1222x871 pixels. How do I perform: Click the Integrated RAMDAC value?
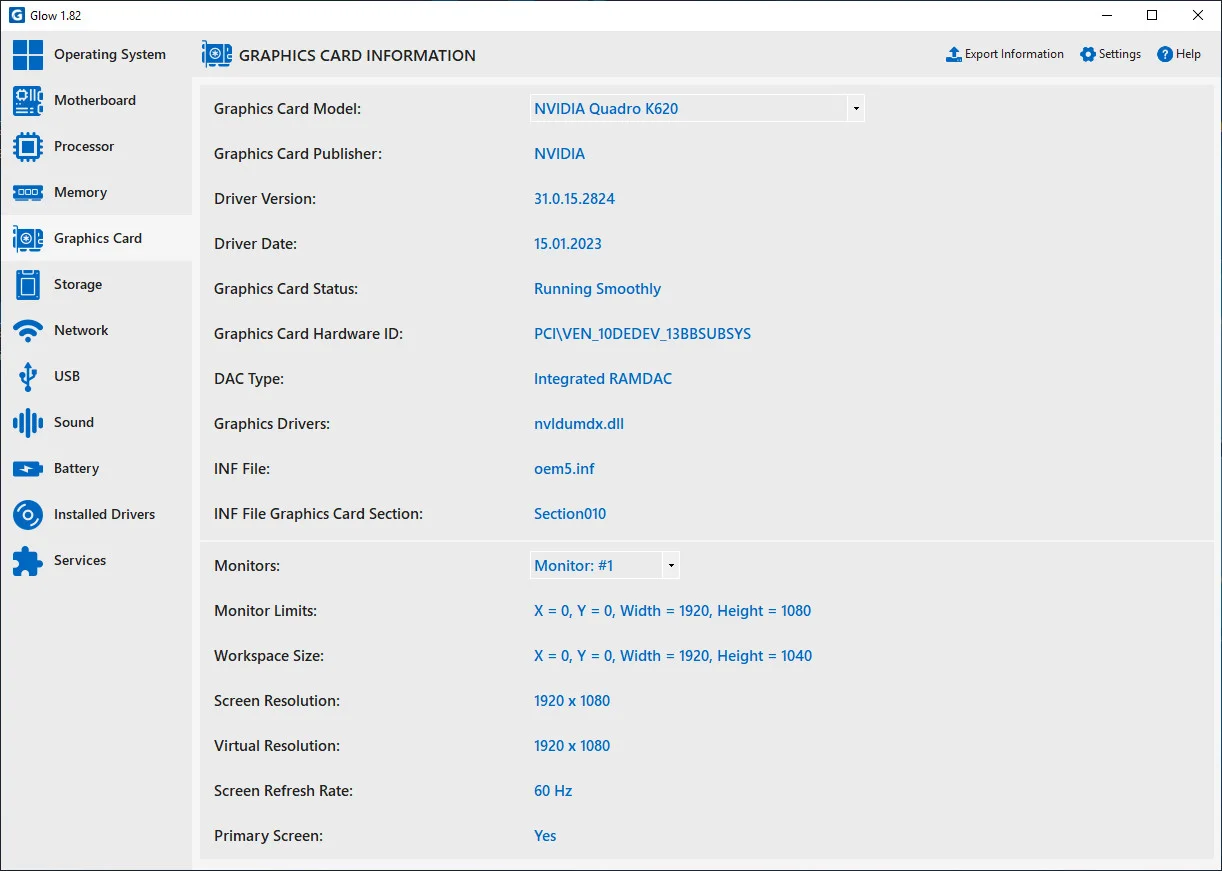[x=603, y=379]
